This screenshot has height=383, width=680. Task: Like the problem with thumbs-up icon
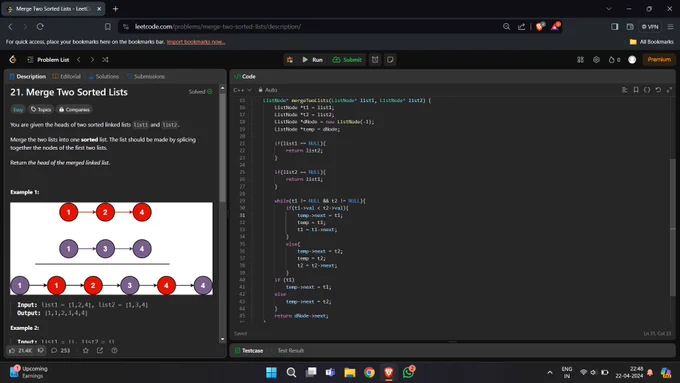pyautogui.click(x=21, y=350)
